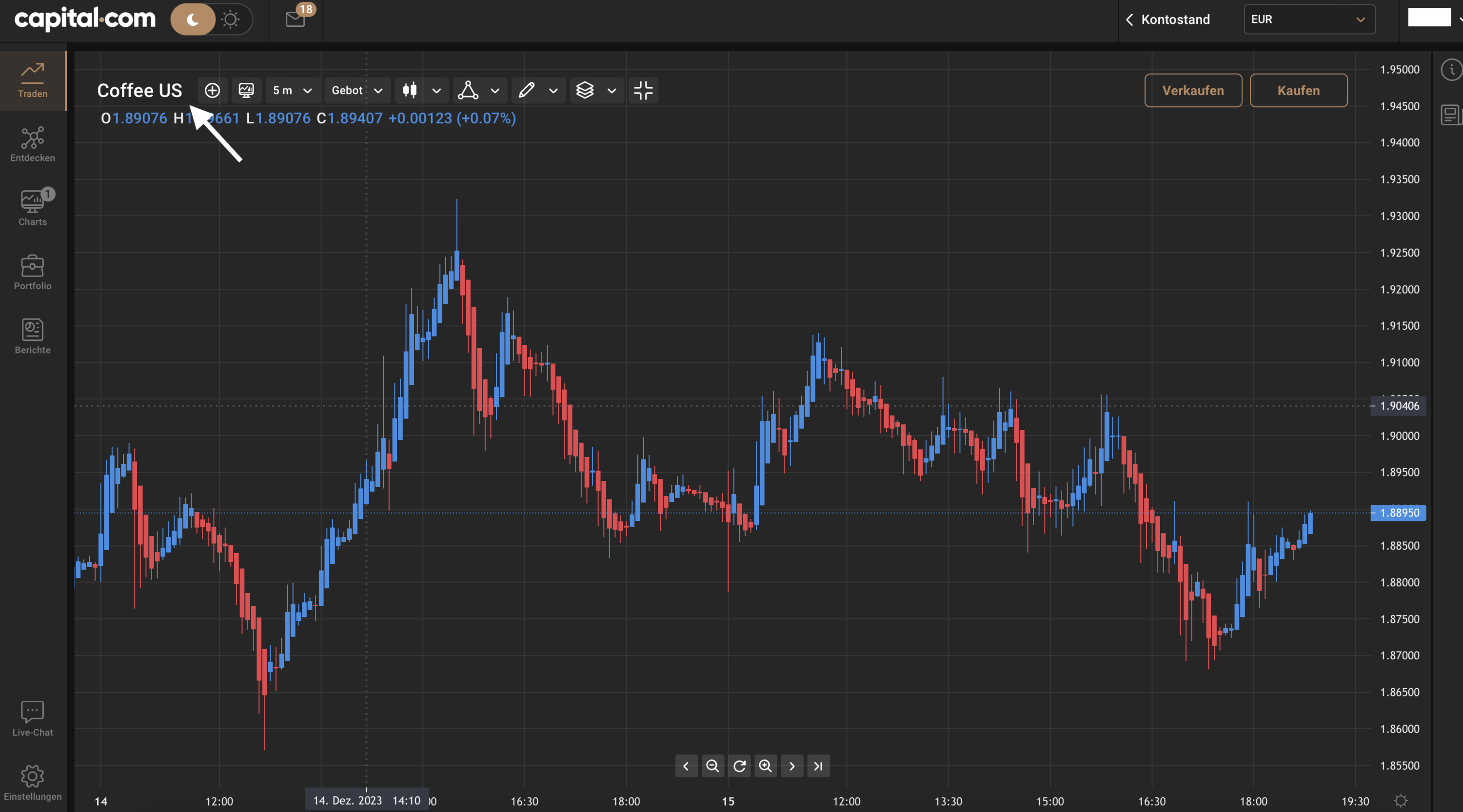
Task: Zoom in the chart
Action: (x=766, y=766)
